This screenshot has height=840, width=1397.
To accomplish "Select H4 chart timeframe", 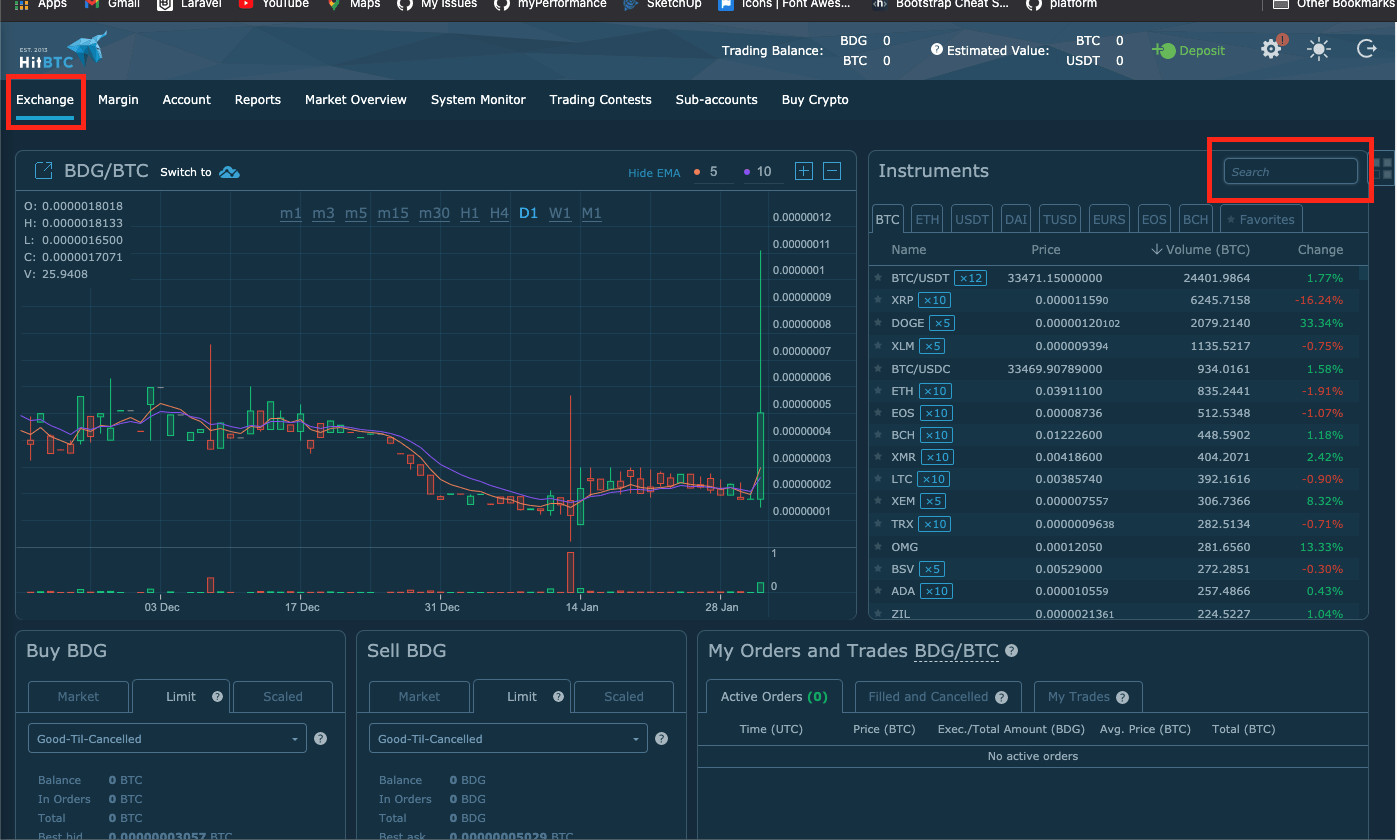I will coord(499,213).
